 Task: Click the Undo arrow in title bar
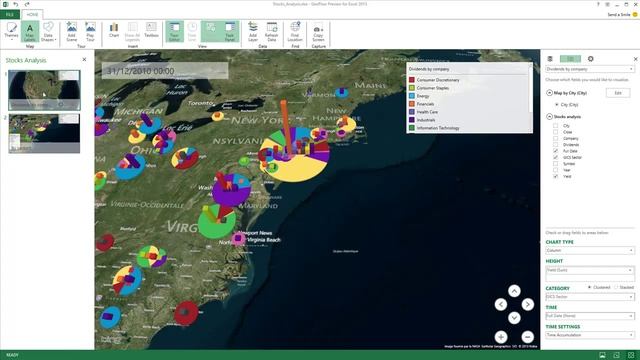16,4
